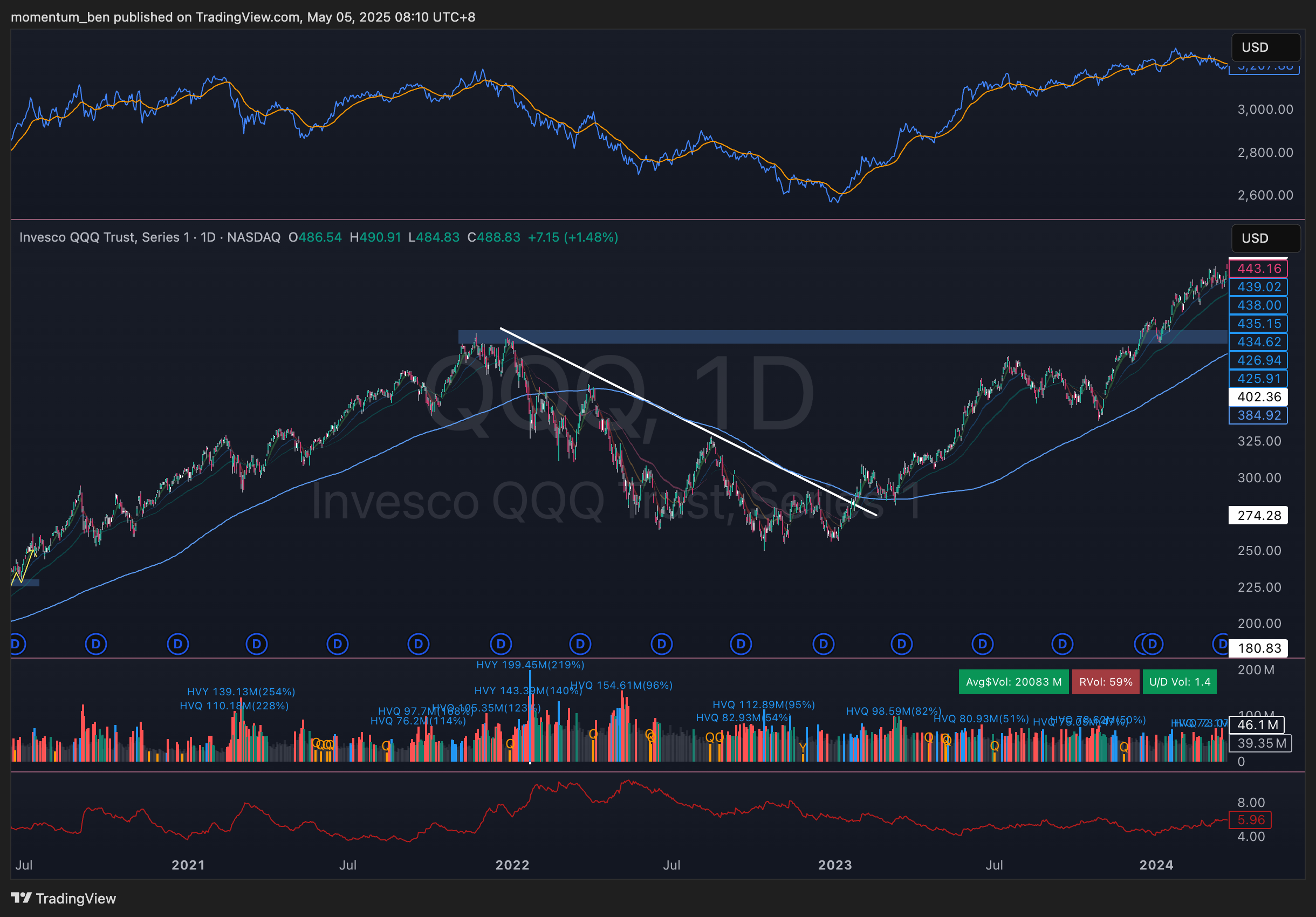Click the green U/D Vol 1.4 badge
Screen dimensions: 1316x917
pyautogui.click(x=1179, y=682)
